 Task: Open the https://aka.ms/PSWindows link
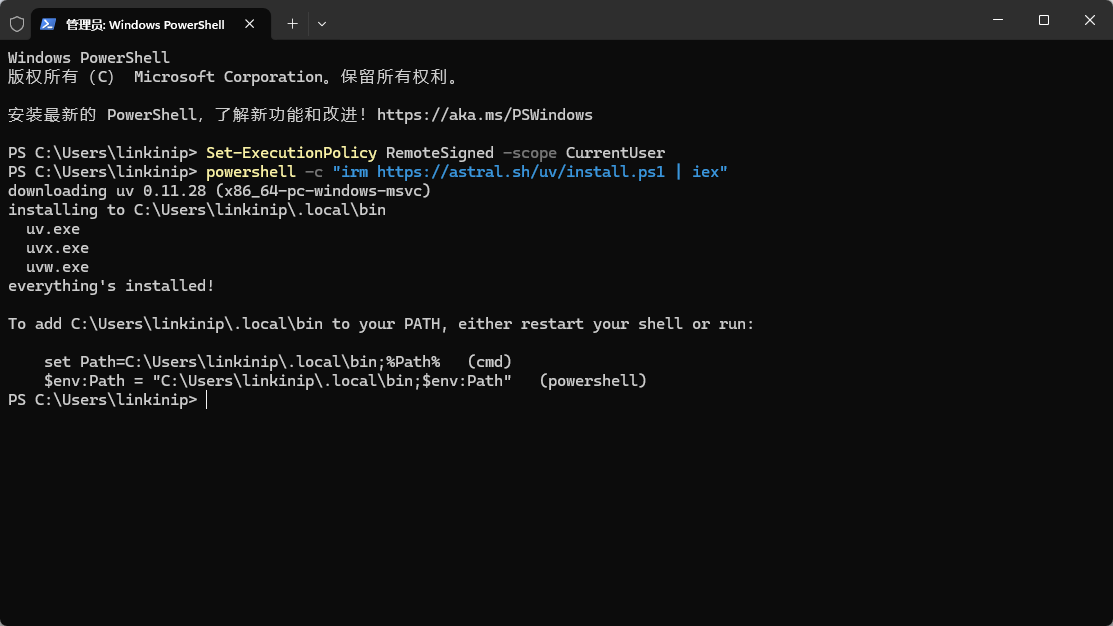click(484, 115)
